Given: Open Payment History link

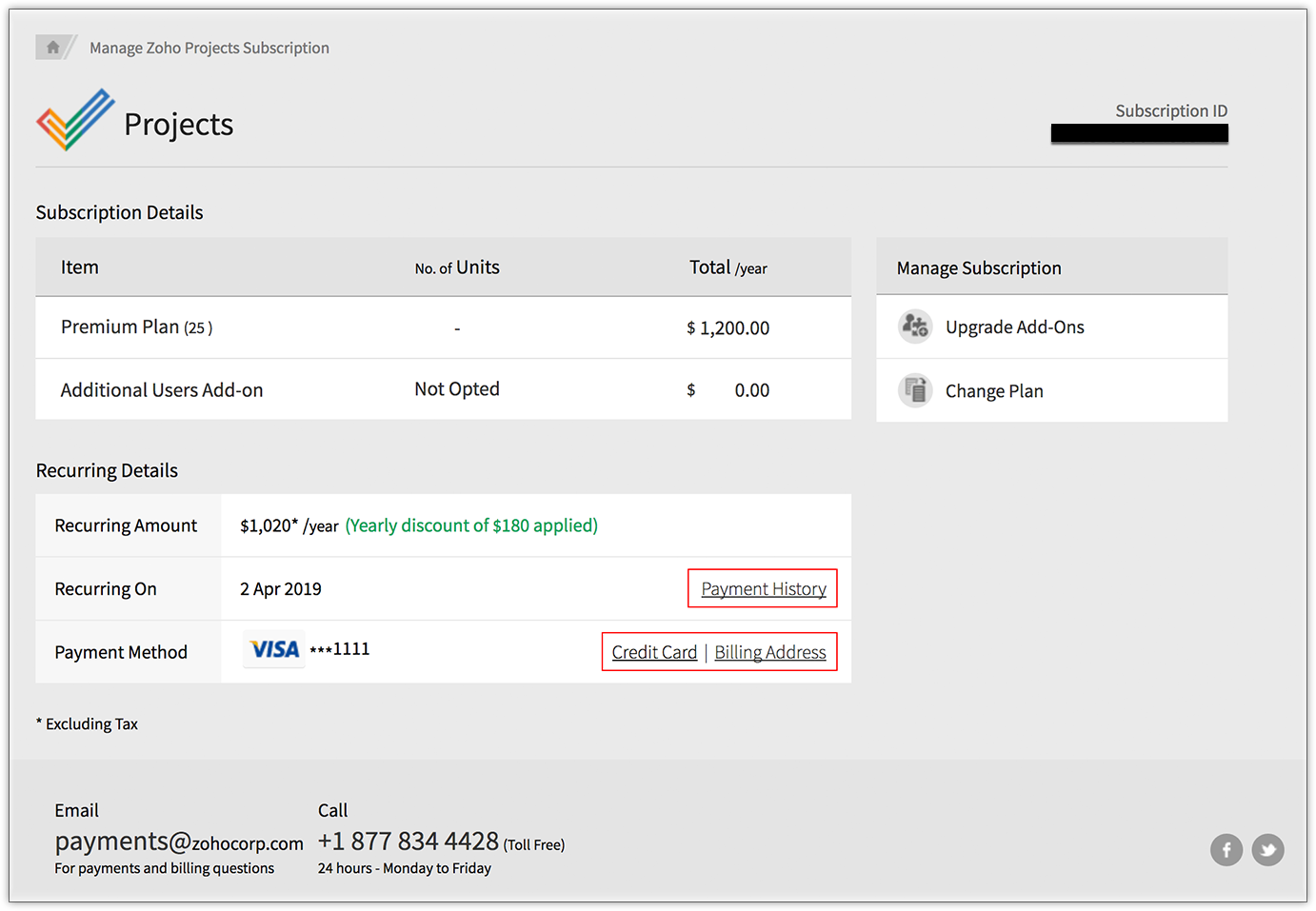Looking at the screenshot, I should click(x=764, y=589).
